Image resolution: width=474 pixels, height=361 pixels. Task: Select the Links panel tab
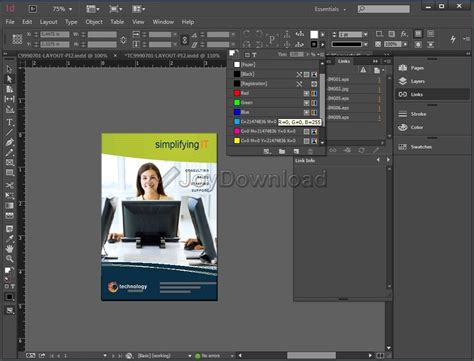(344, 61)
